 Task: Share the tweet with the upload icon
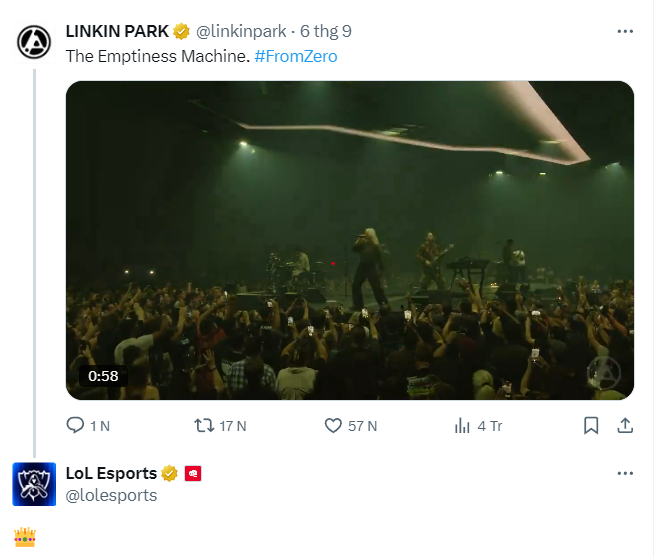625,426
